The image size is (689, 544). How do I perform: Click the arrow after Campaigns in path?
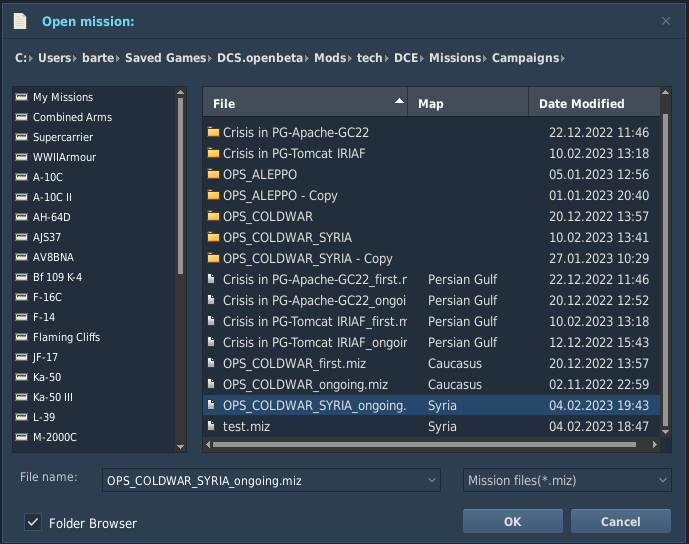[563, 58]
